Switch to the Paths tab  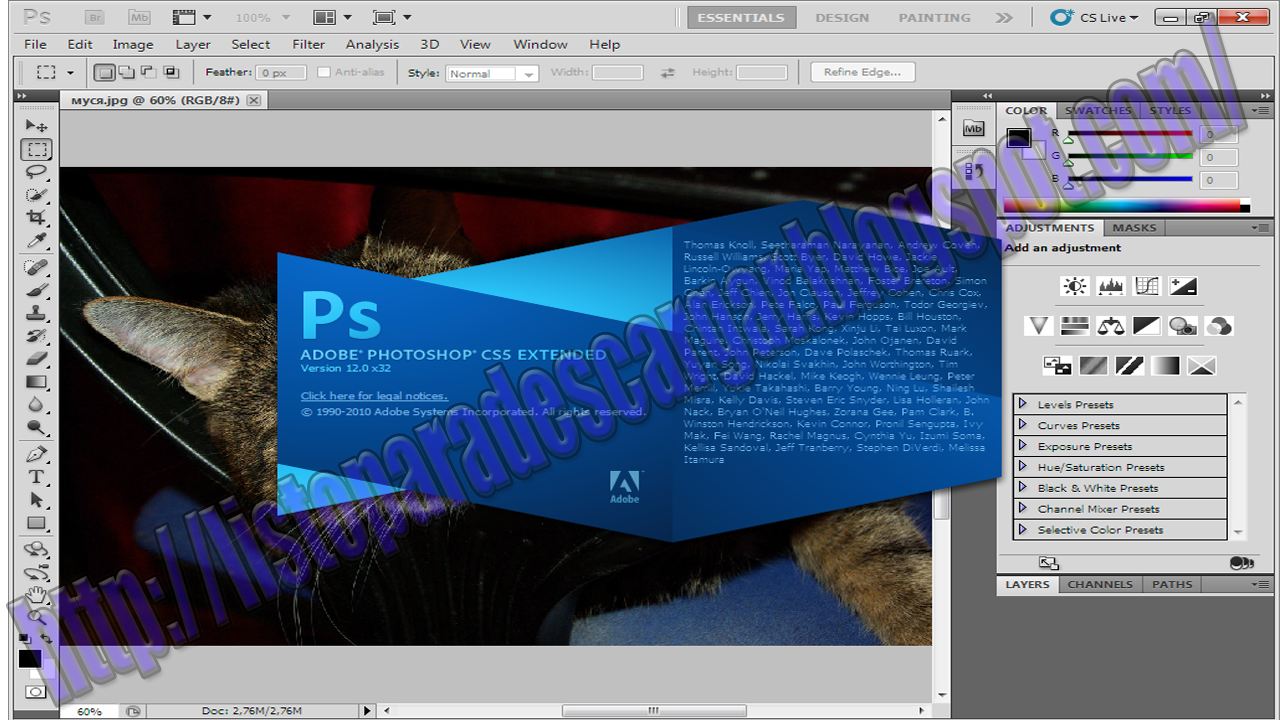tap(1172, 584)
